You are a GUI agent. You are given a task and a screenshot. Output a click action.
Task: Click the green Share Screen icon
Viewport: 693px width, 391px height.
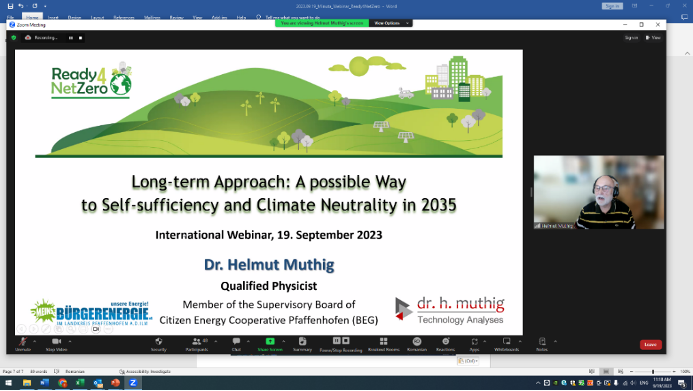point(270,341)
